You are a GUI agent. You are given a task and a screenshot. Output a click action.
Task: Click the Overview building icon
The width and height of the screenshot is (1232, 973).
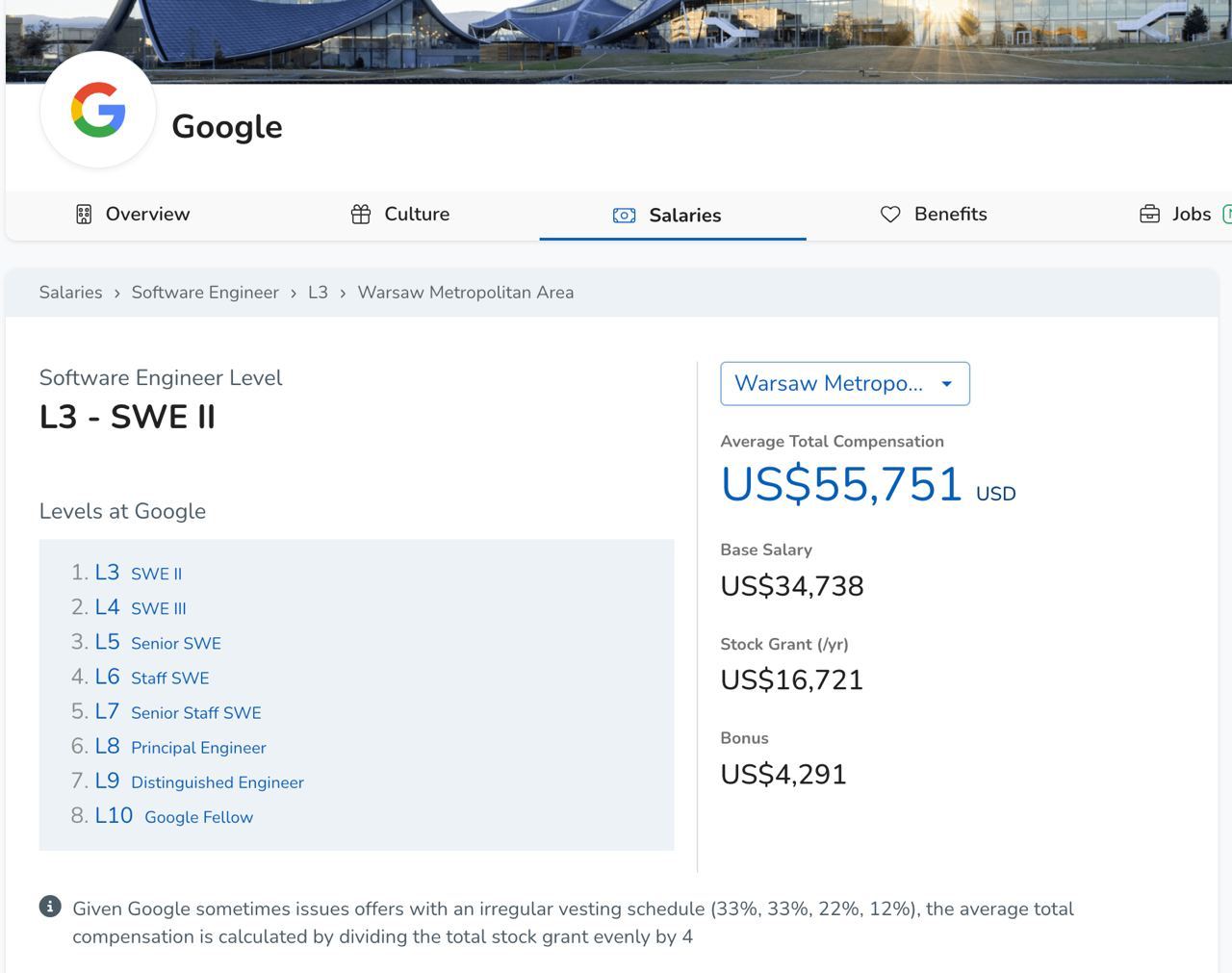click(84, 215)
